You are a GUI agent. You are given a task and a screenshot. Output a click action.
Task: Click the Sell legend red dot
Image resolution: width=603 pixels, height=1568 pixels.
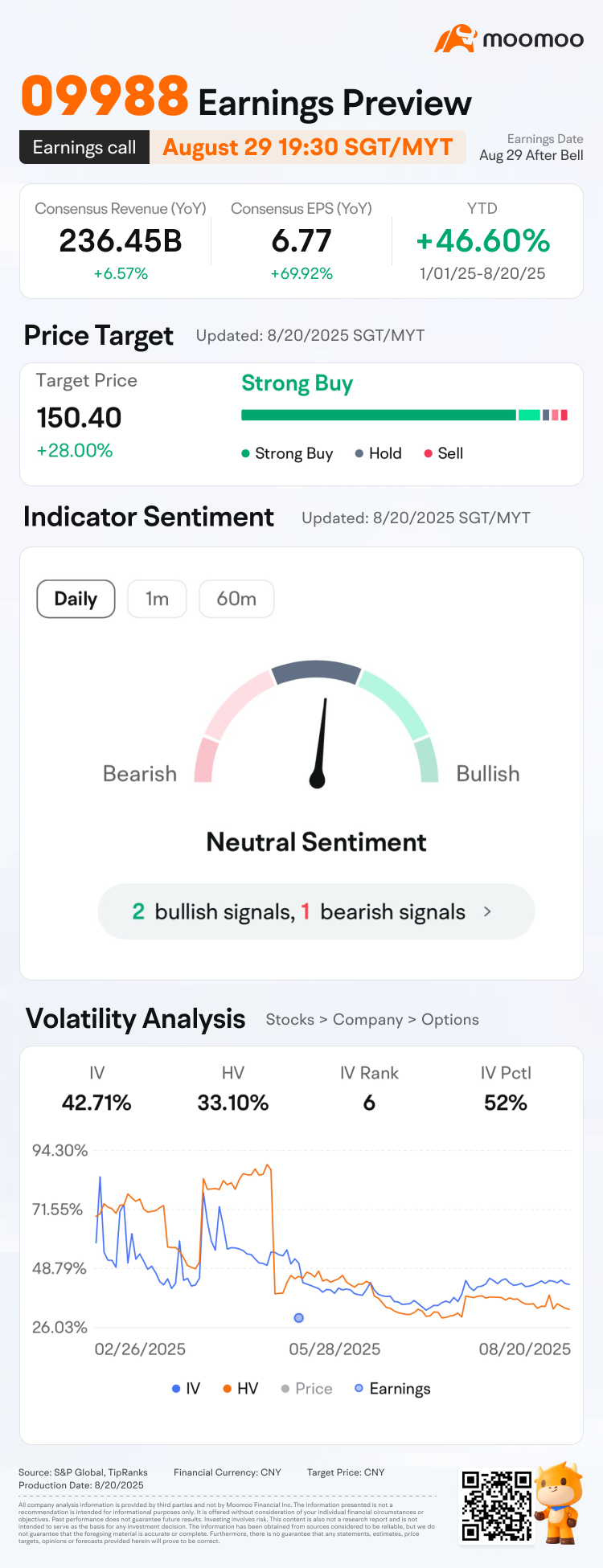coord(429,453)
